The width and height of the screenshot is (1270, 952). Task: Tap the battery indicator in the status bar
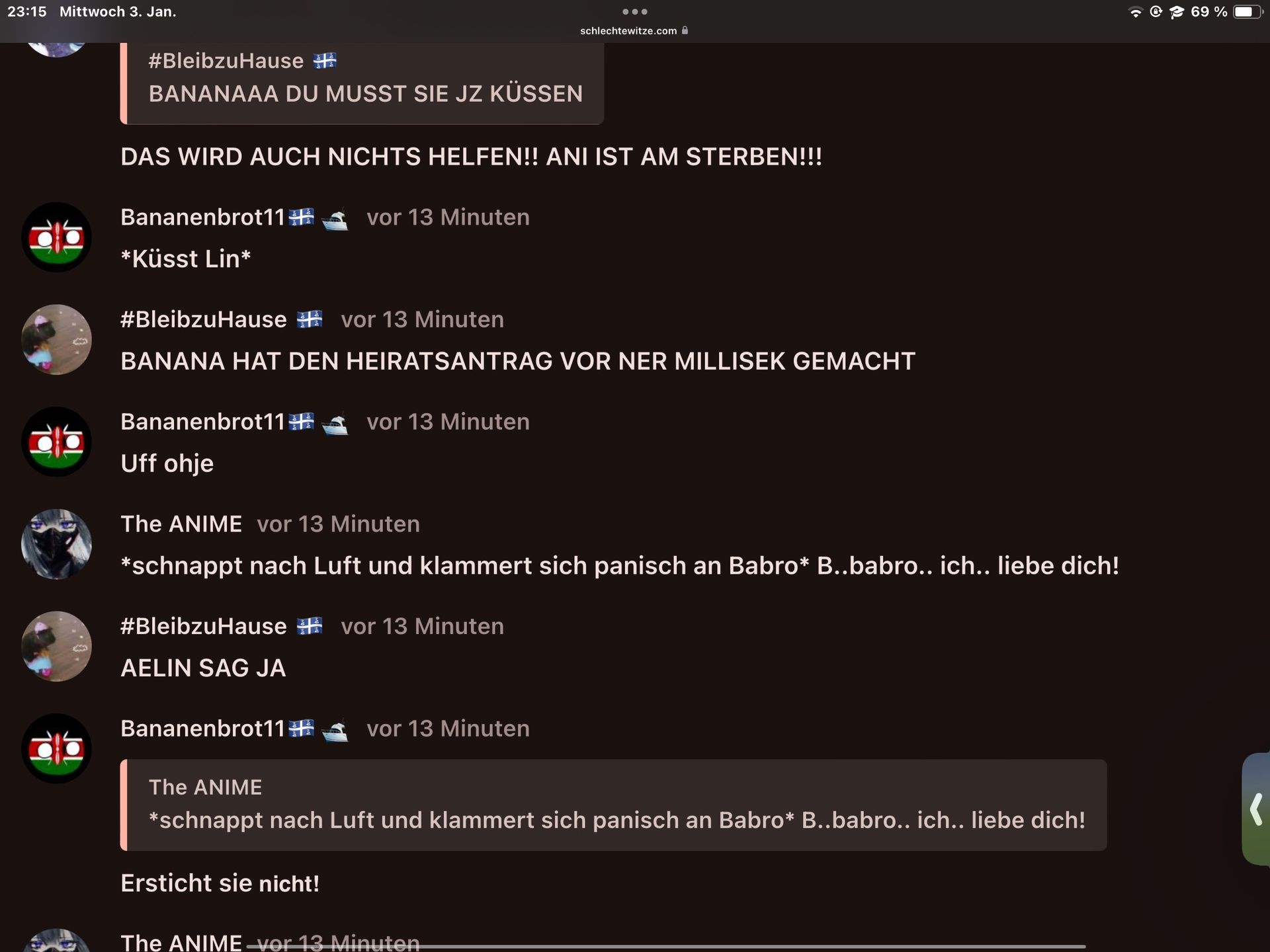click(x=1248, y=12)
